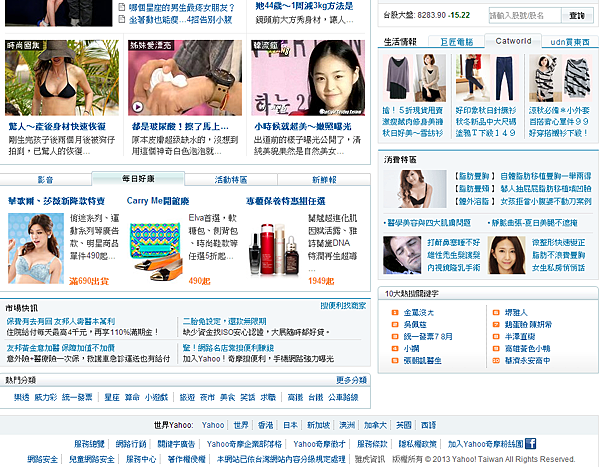Open the 靜脈曲張 summer legs link

pyautogui.click(x=534, y=223)
